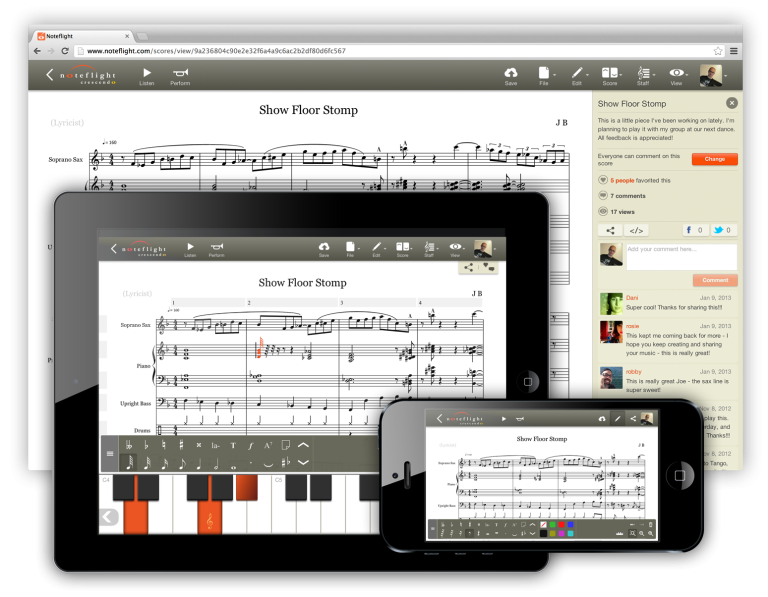Screen dimensions: 768x597
Task: Hide tablet piano with left arrow button
Action: click(109, 517)
